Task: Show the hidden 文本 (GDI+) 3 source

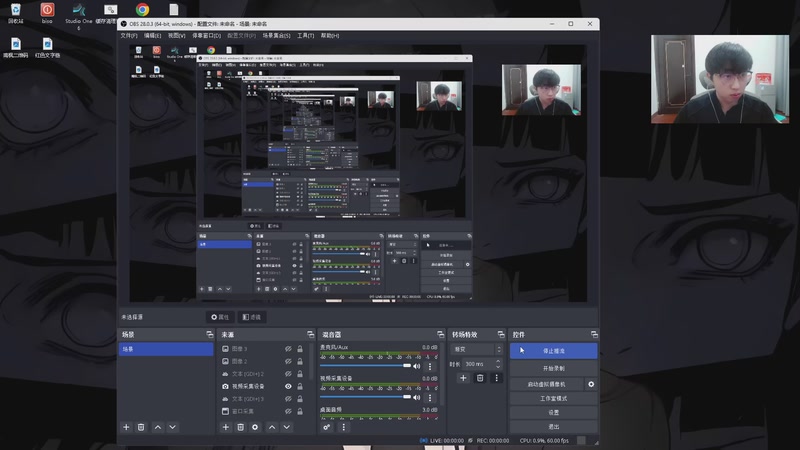Action: point(288,399)
